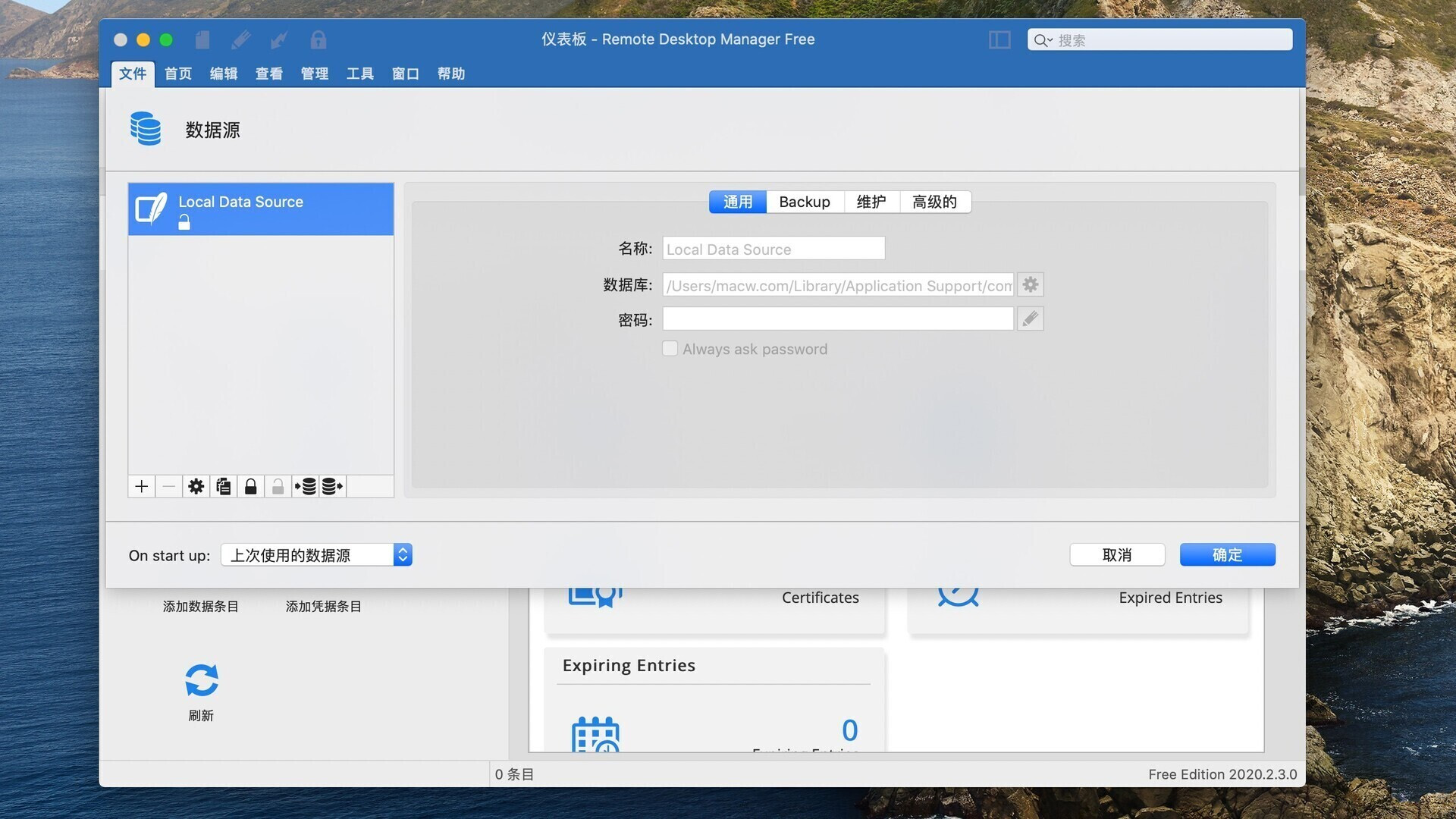Click the export data source icon

pos(332,485)
